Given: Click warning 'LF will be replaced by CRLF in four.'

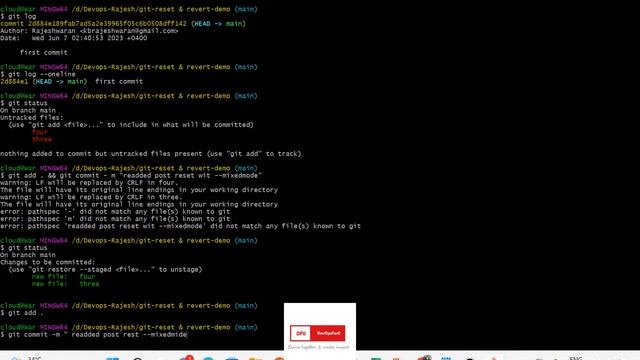Looking at the screenshot, I should click(x=89, y=183).
